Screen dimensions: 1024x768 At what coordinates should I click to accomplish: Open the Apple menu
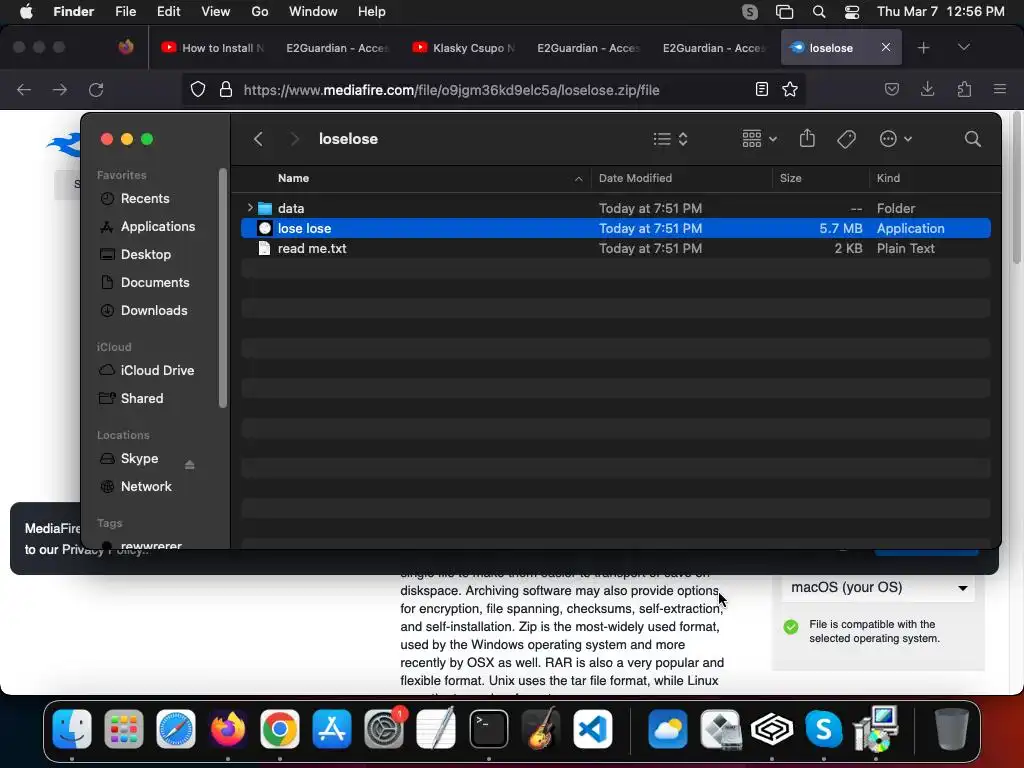(26, 12)
